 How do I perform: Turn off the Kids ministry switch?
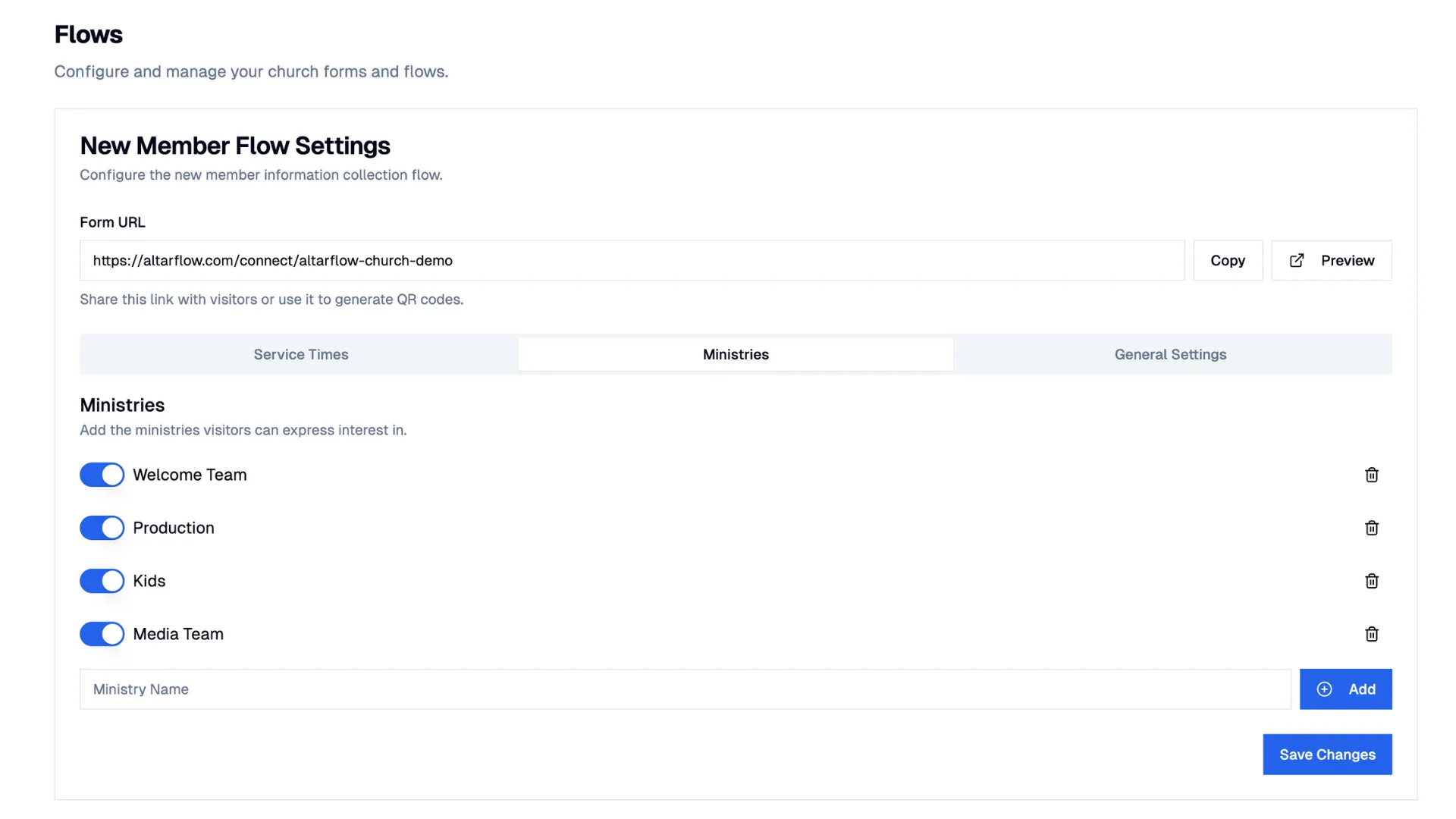(x=102, y=581)
